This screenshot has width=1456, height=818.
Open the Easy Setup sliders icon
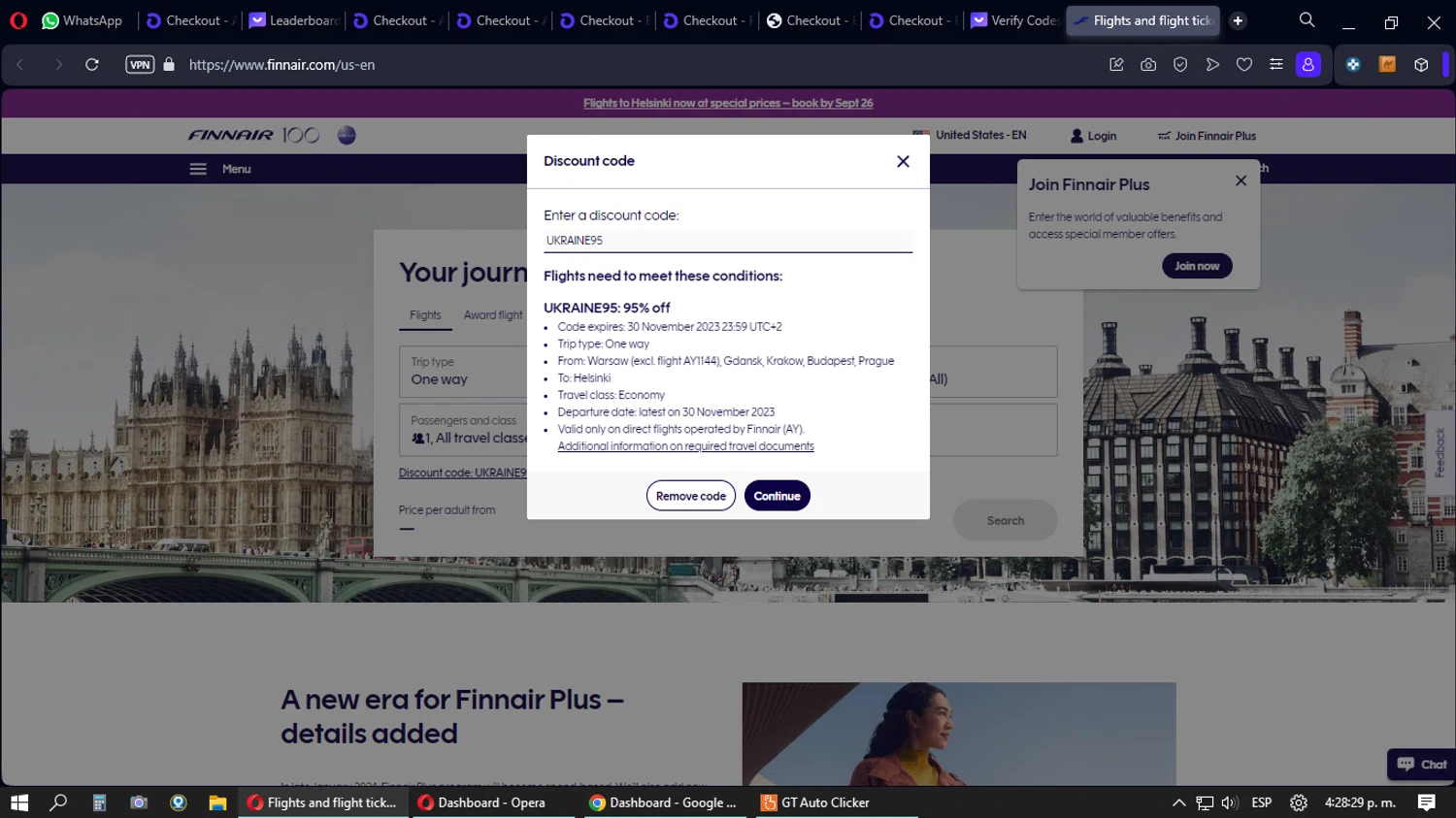pos(1276,65)
